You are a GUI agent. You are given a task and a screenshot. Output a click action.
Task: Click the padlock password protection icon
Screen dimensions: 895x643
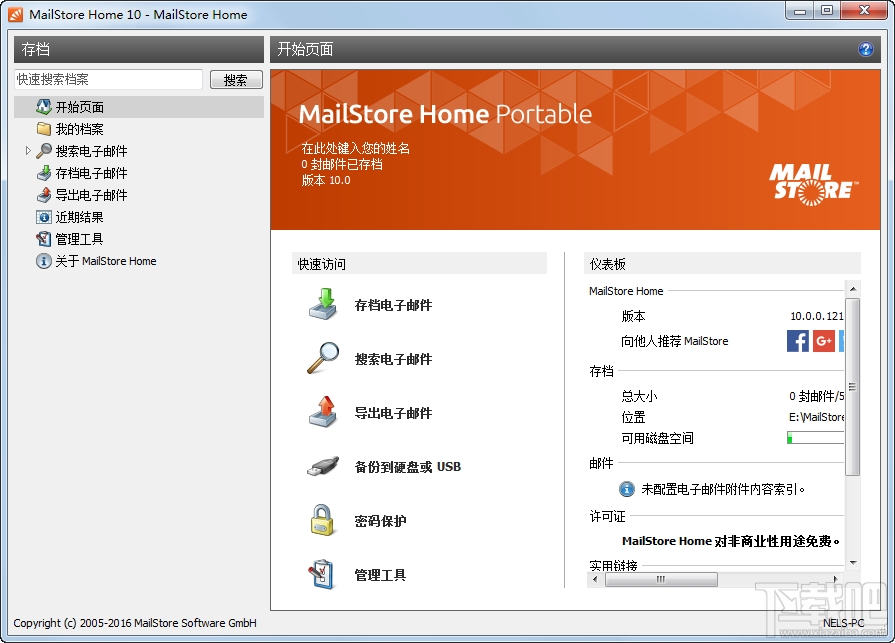pyautogui.click(x=322, y=520)
